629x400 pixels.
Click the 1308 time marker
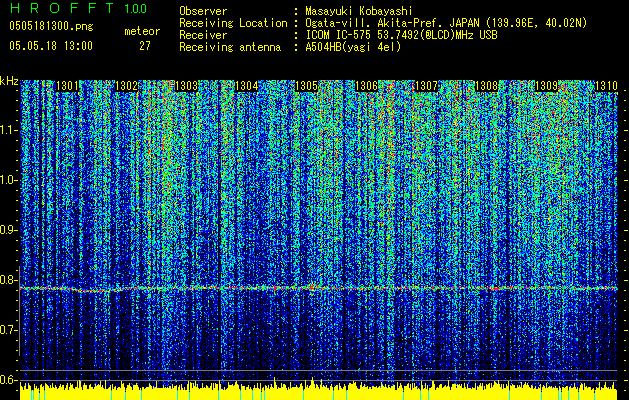pyautogui.click(x=487, y=87)
